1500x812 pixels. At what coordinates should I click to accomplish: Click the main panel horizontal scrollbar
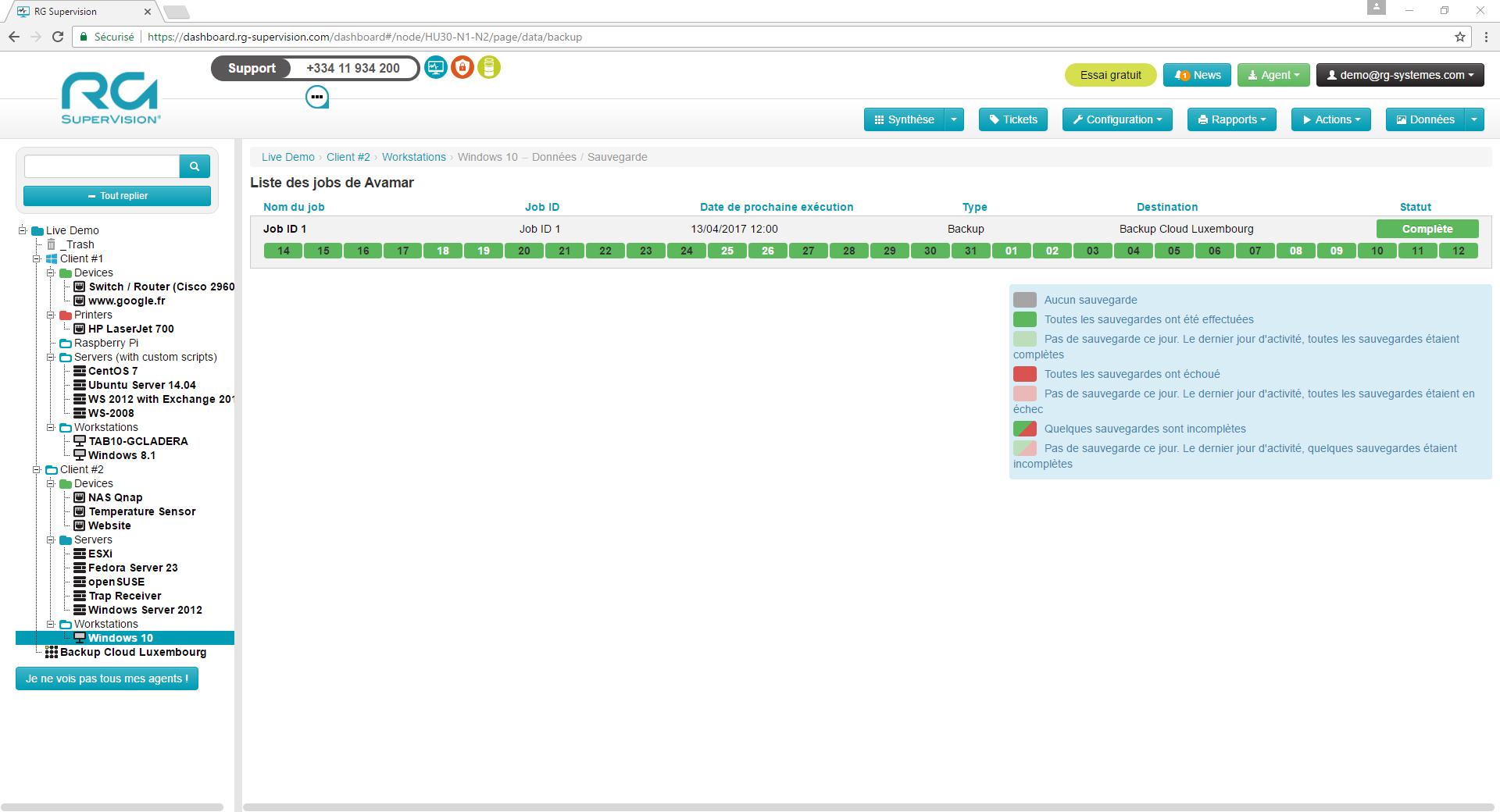(x=869, y=807)
